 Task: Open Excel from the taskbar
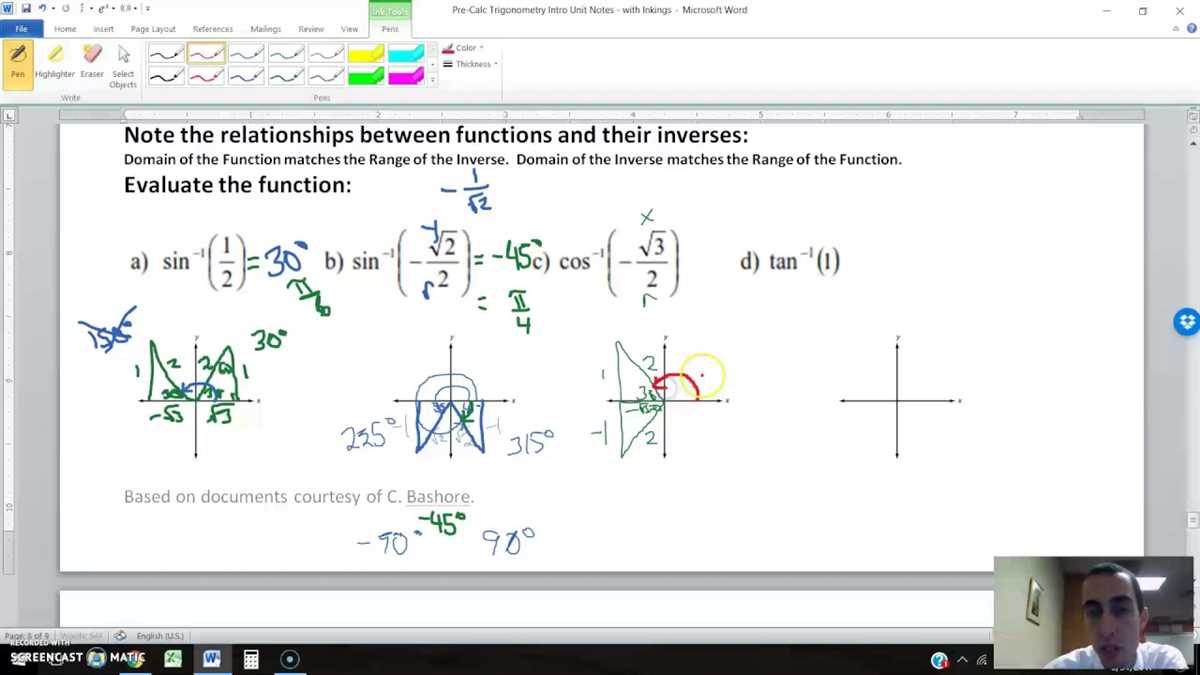point(173,659)
